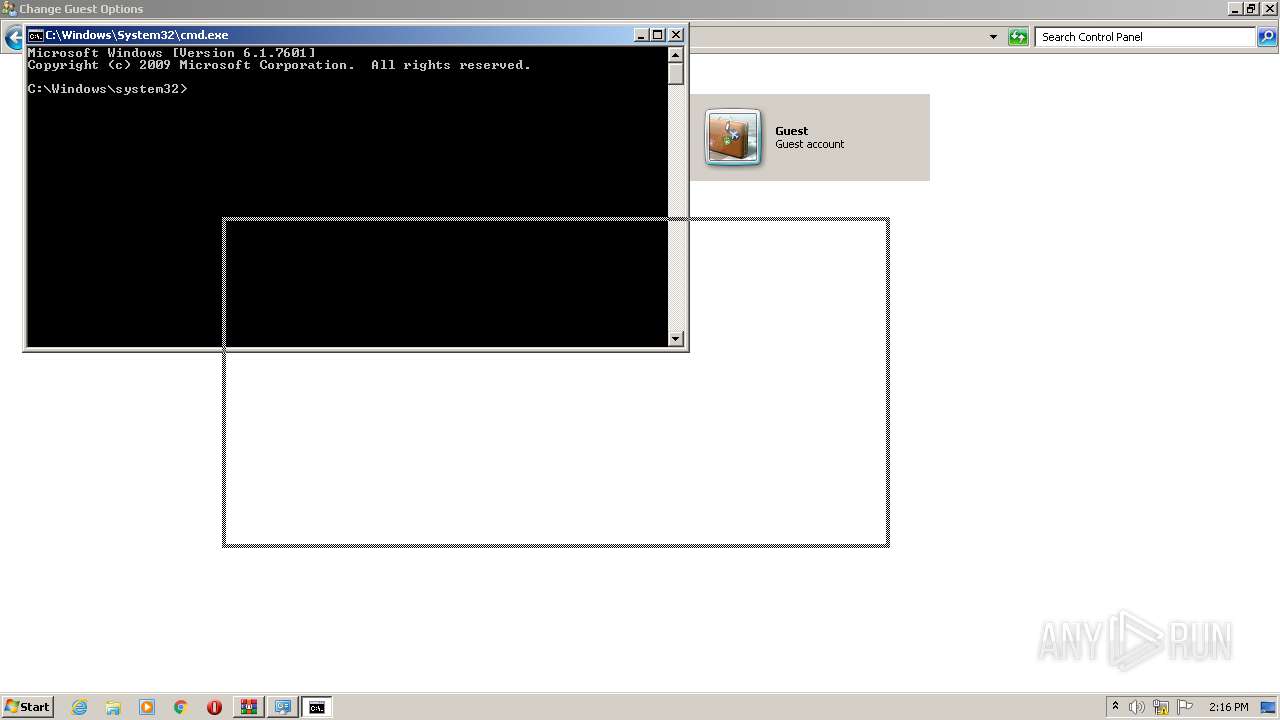Open the cmd.exe window system menu icon
This screenshot has width=1280, height=720.
[x=35, y=35]
